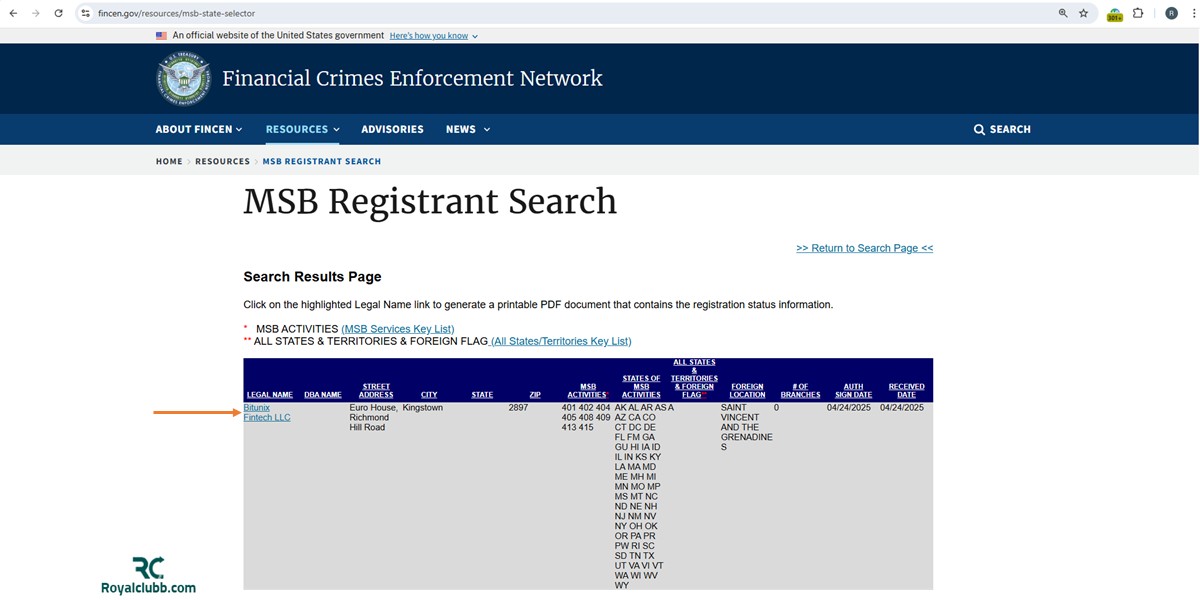Expand the News dropdown menu
This screenshot has height=600, width=1200.
tap(467, 129)
